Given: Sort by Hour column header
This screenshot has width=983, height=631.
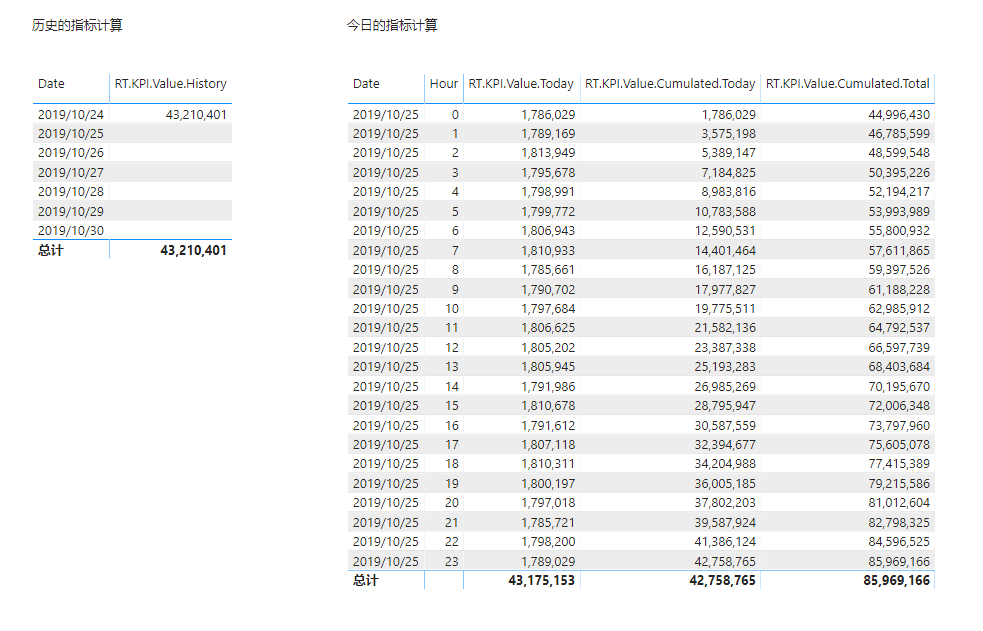Looking at the screenshot, I should coord(444,83).
